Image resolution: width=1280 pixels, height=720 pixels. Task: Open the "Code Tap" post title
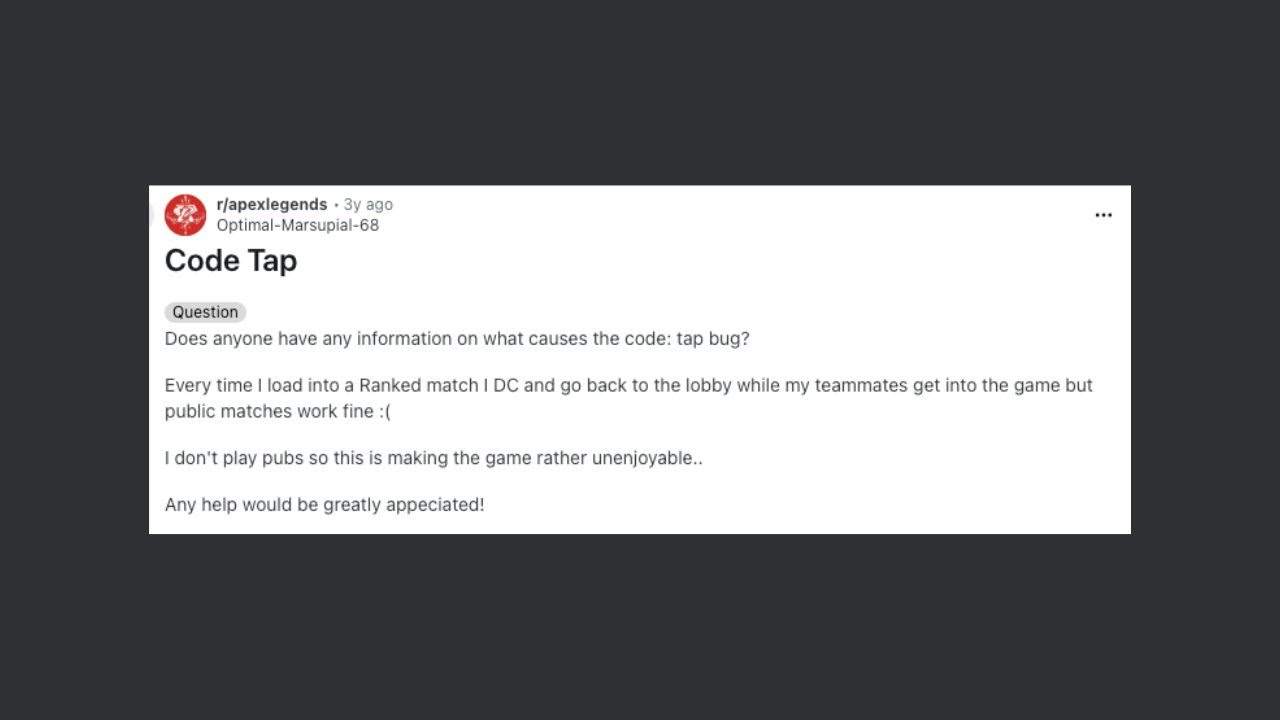pyautogui.click(x=231, y=261)
